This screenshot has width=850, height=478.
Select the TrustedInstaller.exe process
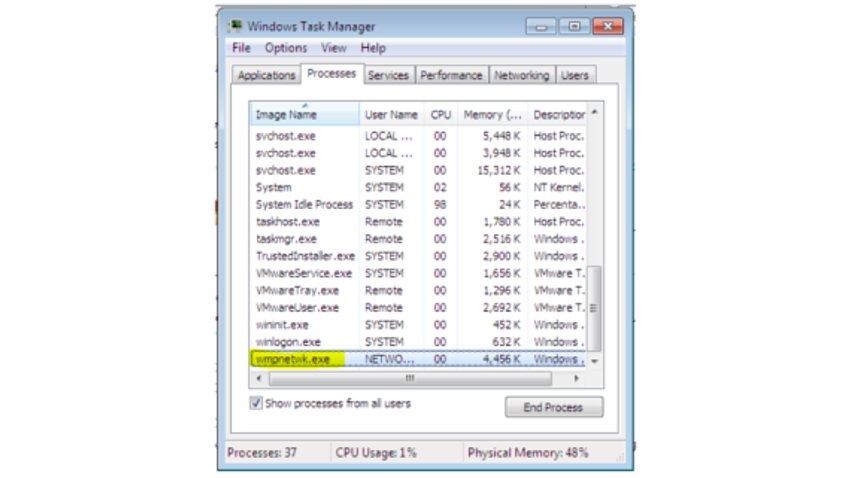tap(304, 256)
